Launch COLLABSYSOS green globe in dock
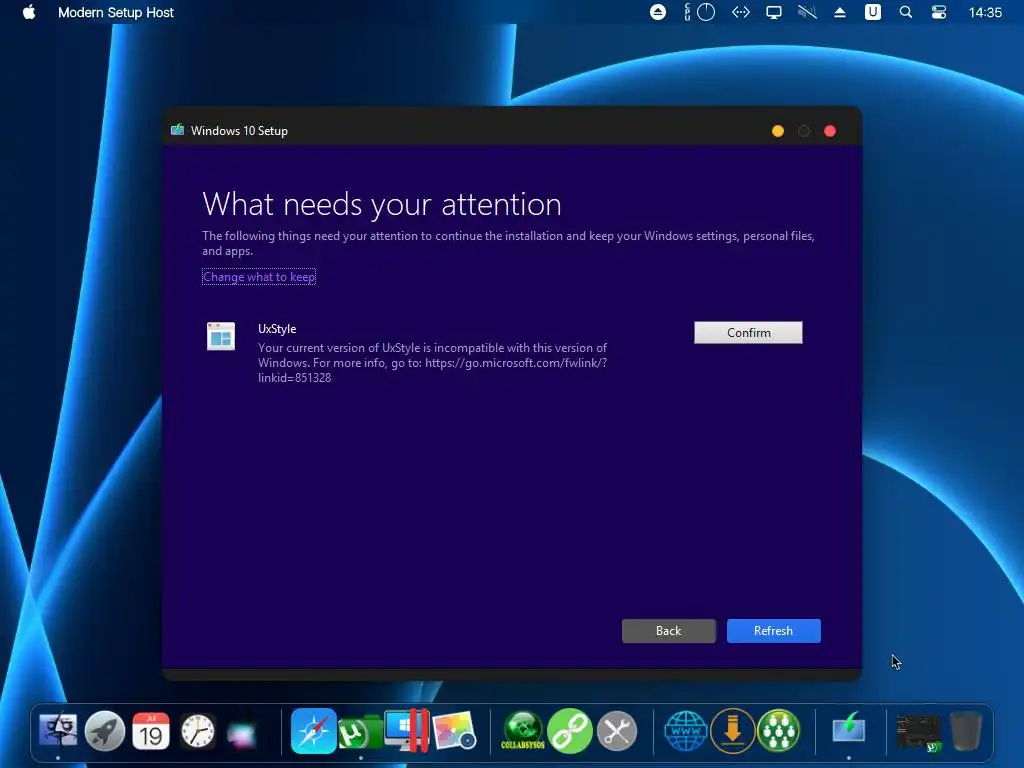This screenshot has width=1024, height=768. tap(522, 730)
